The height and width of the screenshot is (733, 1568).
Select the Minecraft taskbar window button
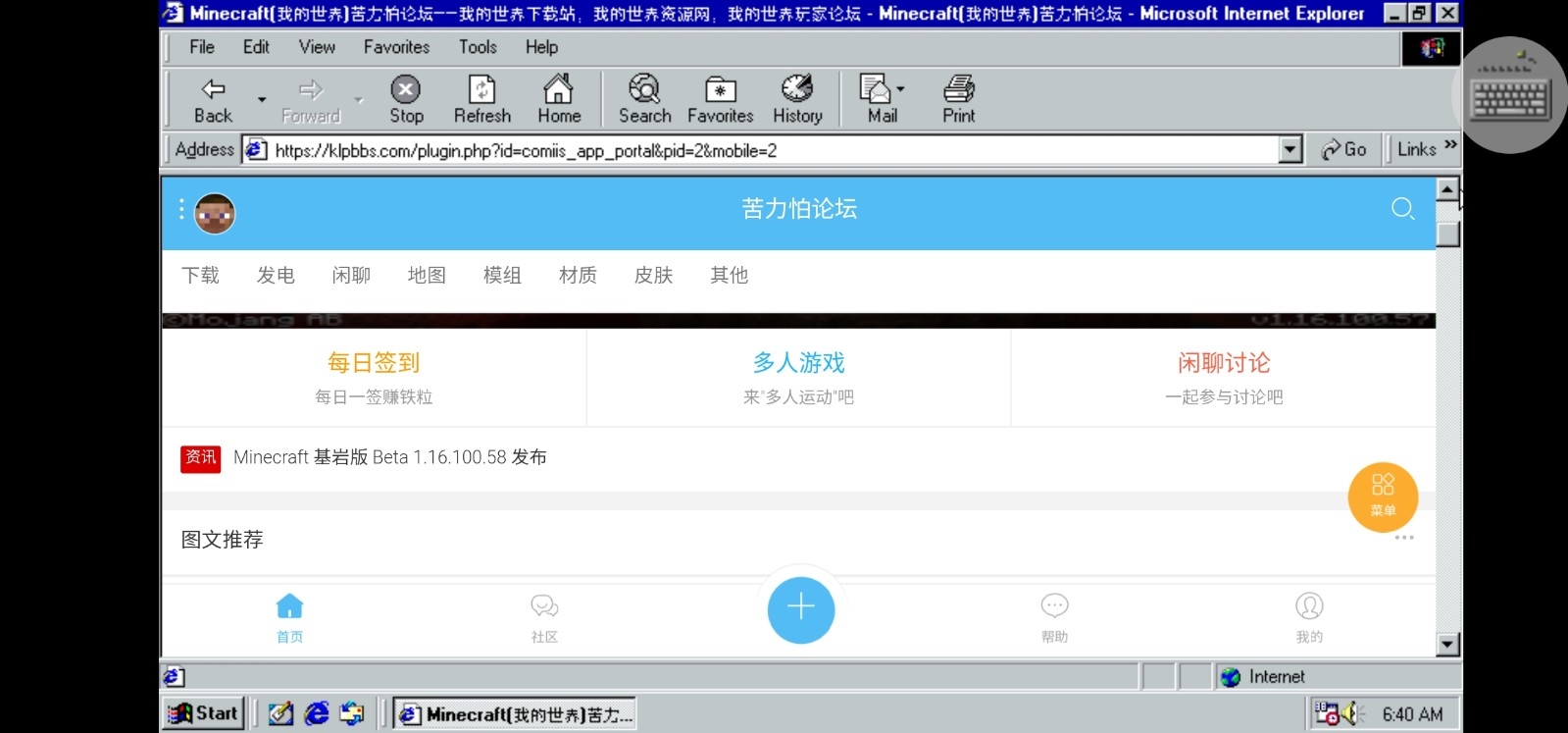click(515, 713)
